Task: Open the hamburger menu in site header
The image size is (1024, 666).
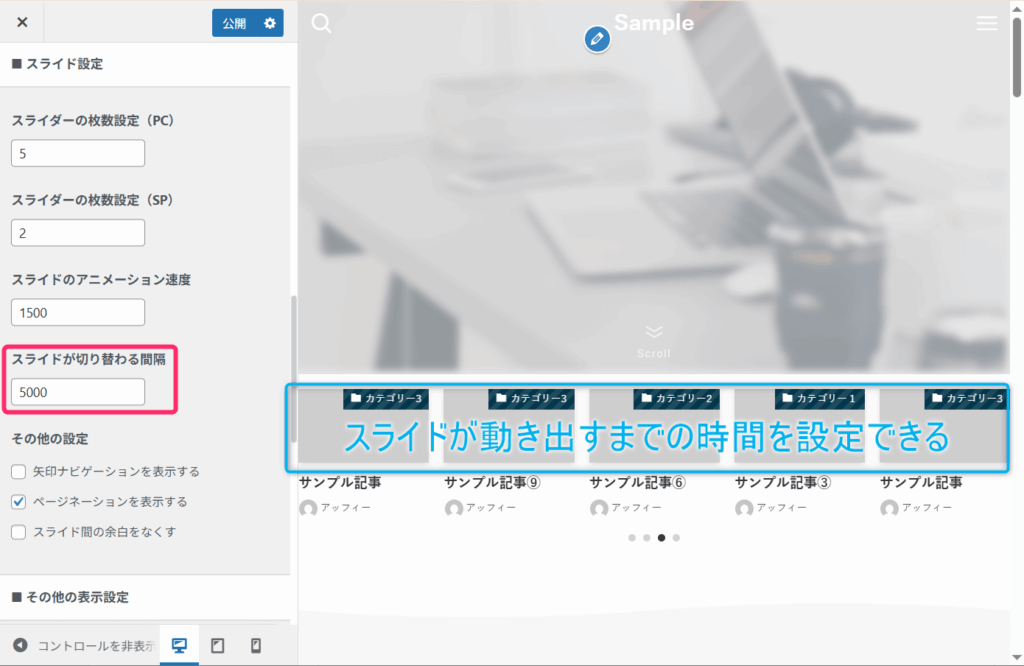Action: [x=987, y=24]
